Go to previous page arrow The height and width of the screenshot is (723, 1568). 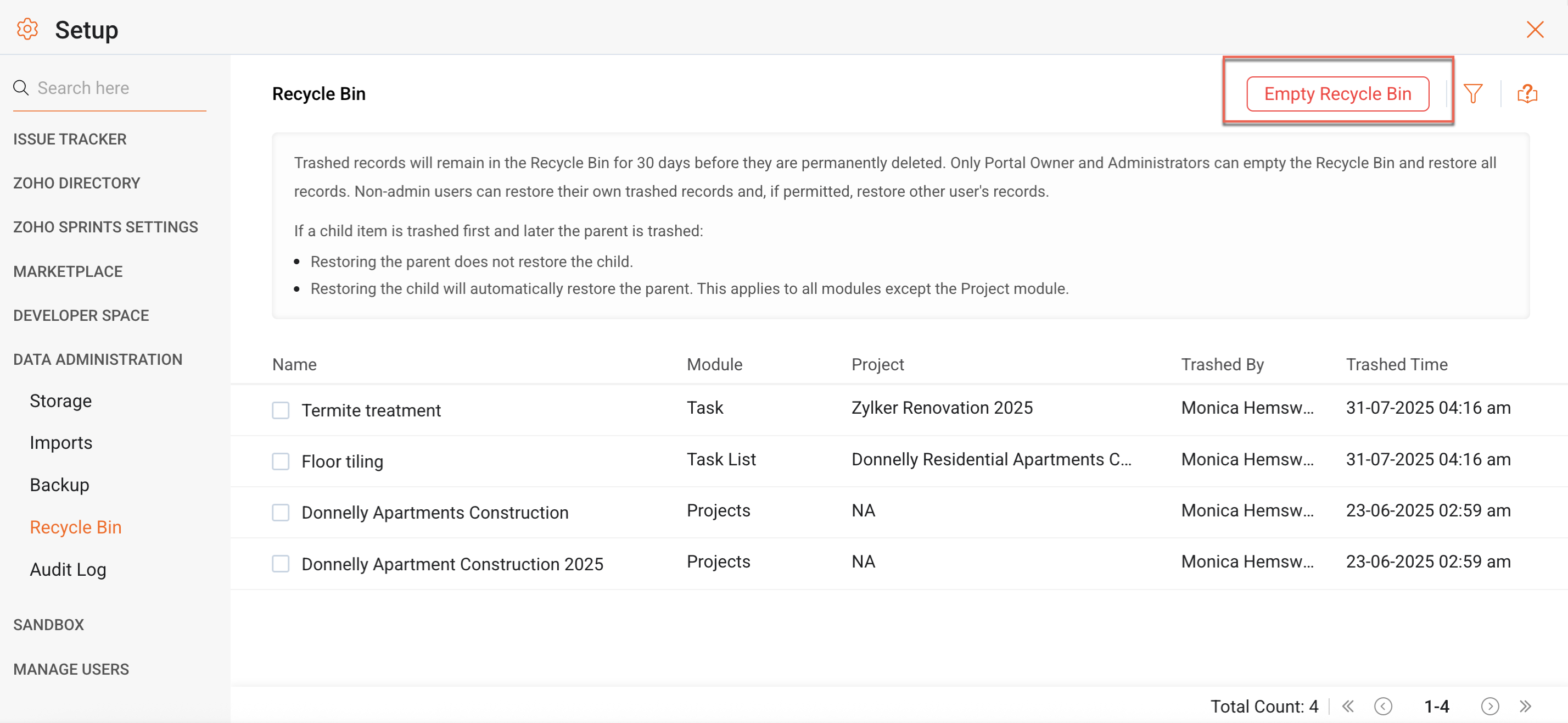[x=1383, y=706]
